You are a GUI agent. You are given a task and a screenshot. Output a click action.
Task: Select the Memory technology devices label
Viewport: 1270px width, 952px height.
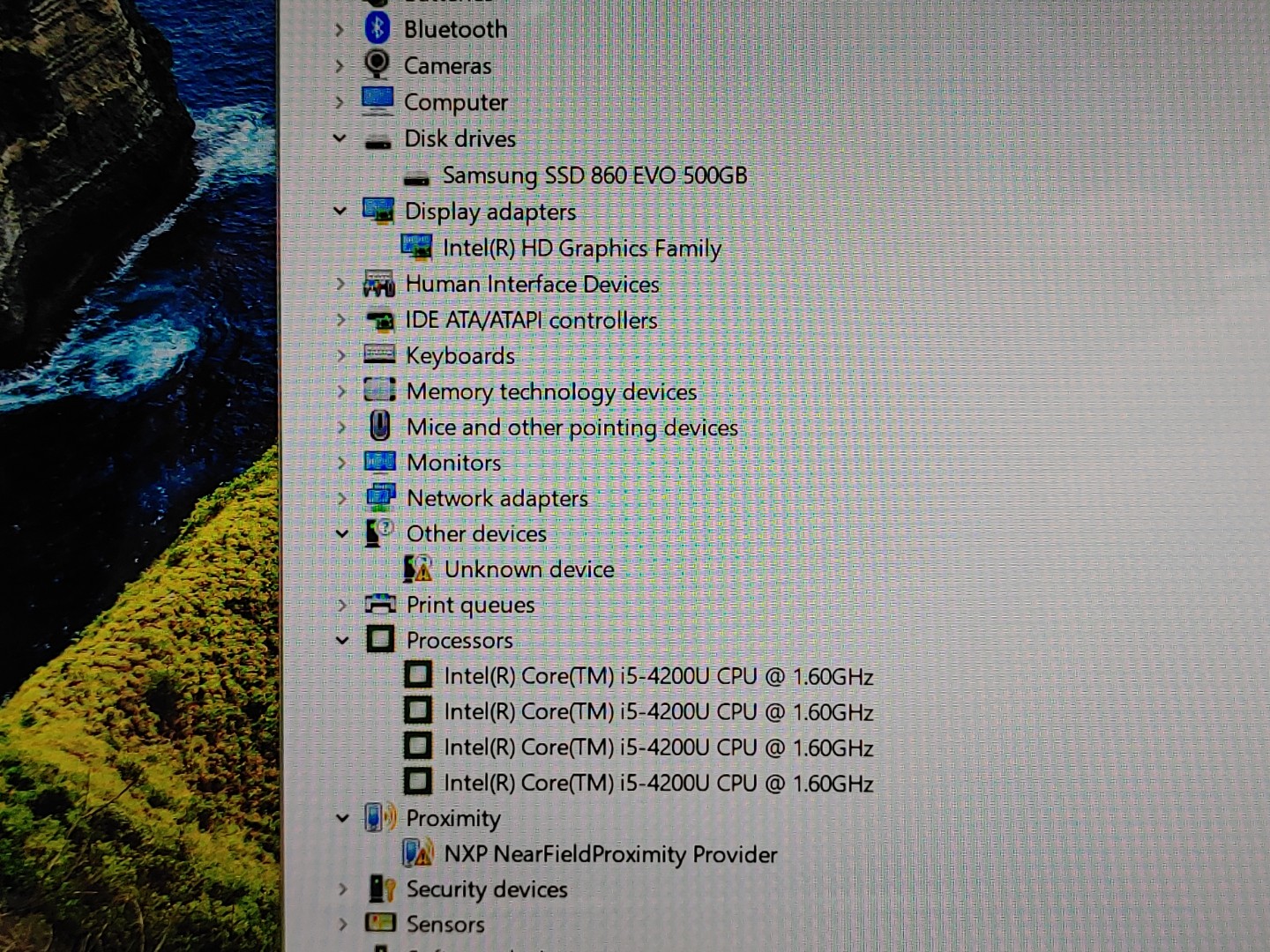(551, 391)
